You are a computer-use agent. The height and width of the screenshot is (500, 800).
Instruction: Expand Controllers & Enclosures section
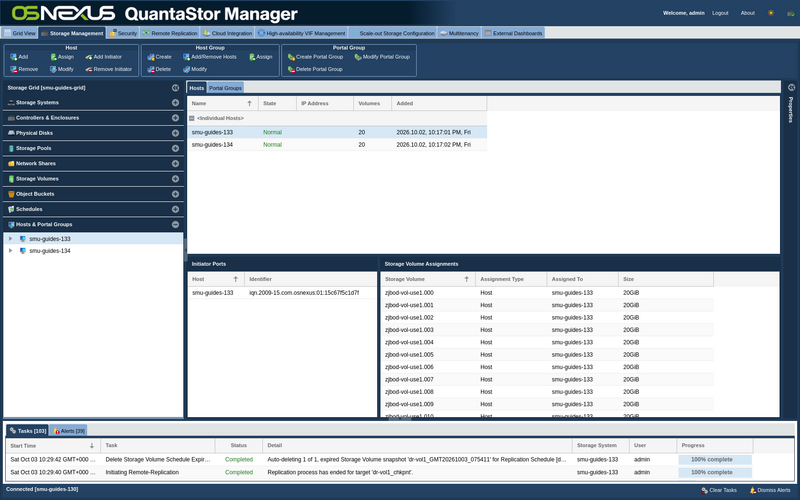point(176,118)
